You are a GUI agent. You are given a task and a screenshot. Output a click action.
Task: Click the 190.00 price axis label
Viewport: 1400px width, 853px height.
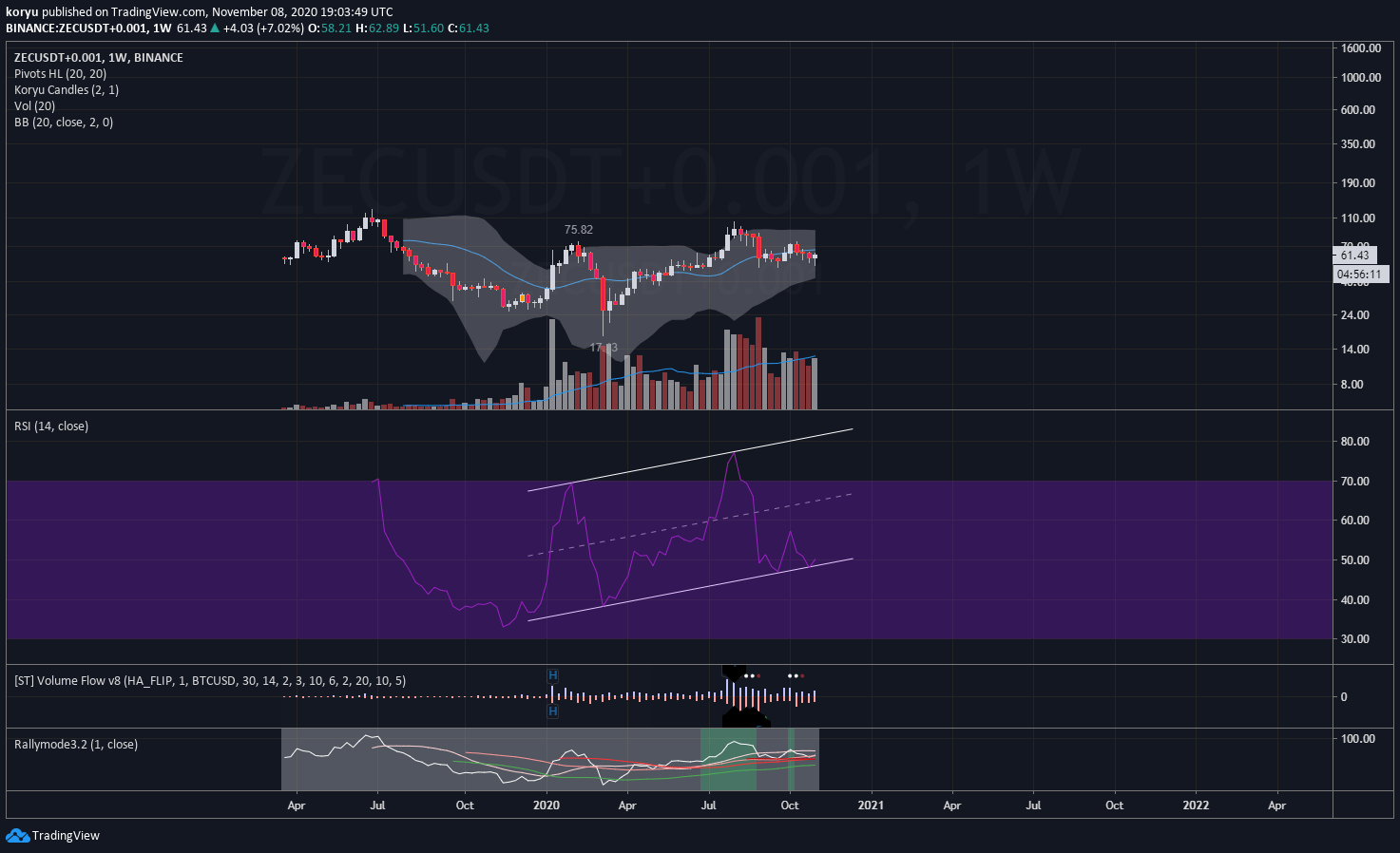coord(1358,183)
